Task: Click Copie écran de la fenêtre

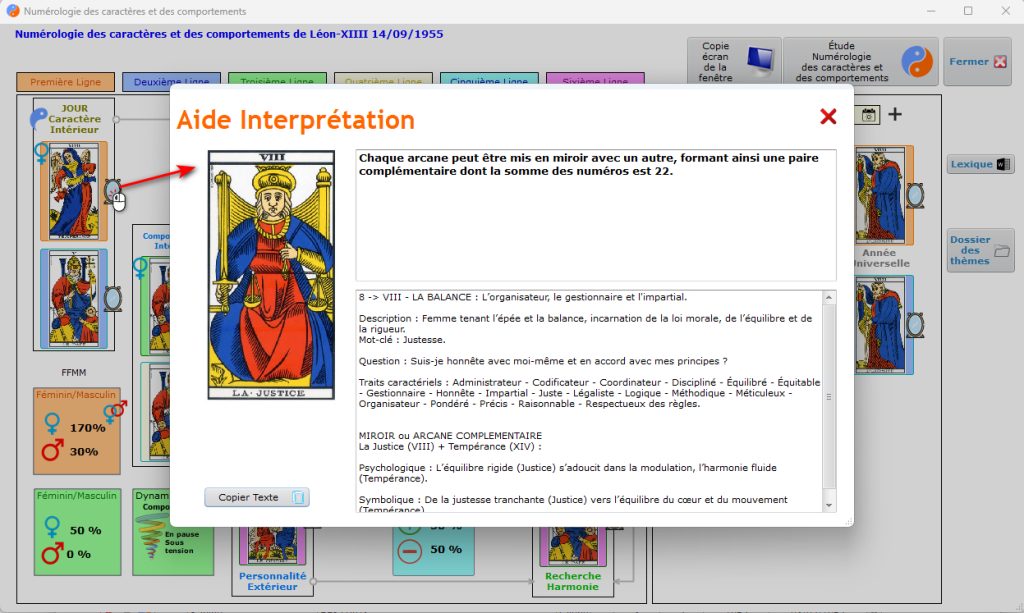Action: 733,62
